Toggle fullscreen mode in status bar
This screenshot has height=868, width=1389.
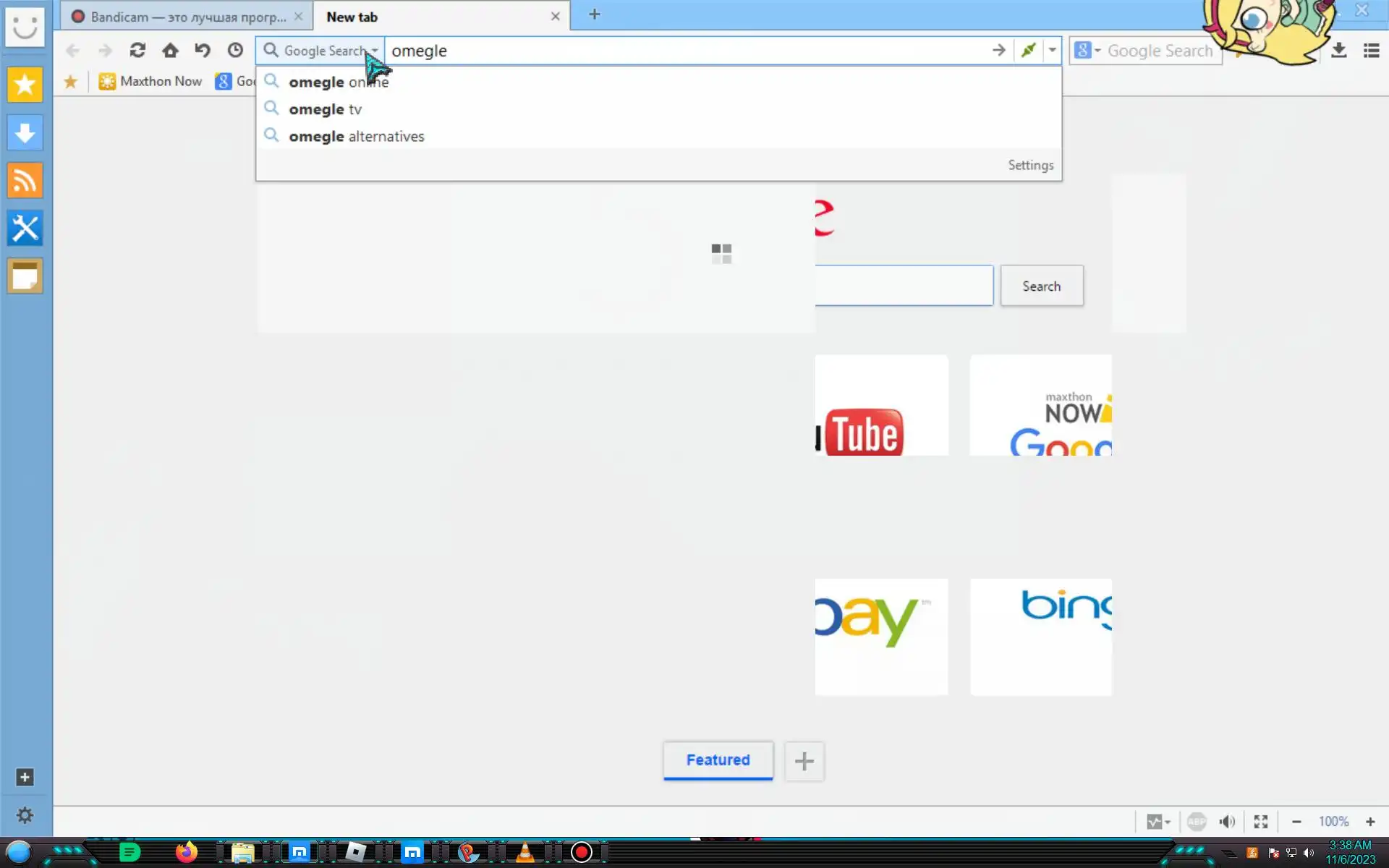click(1261, 822)
